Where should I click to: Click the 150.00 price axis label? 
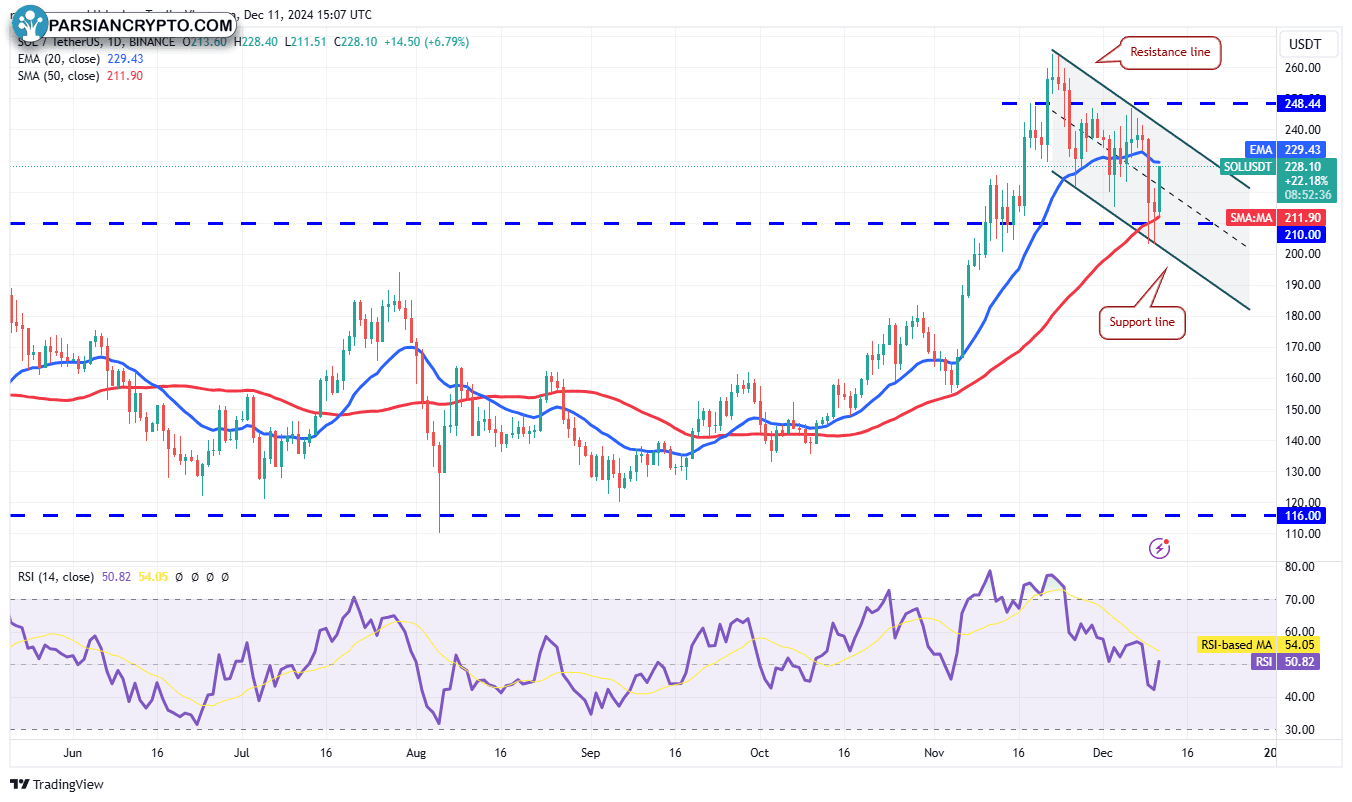point(1303,410)
